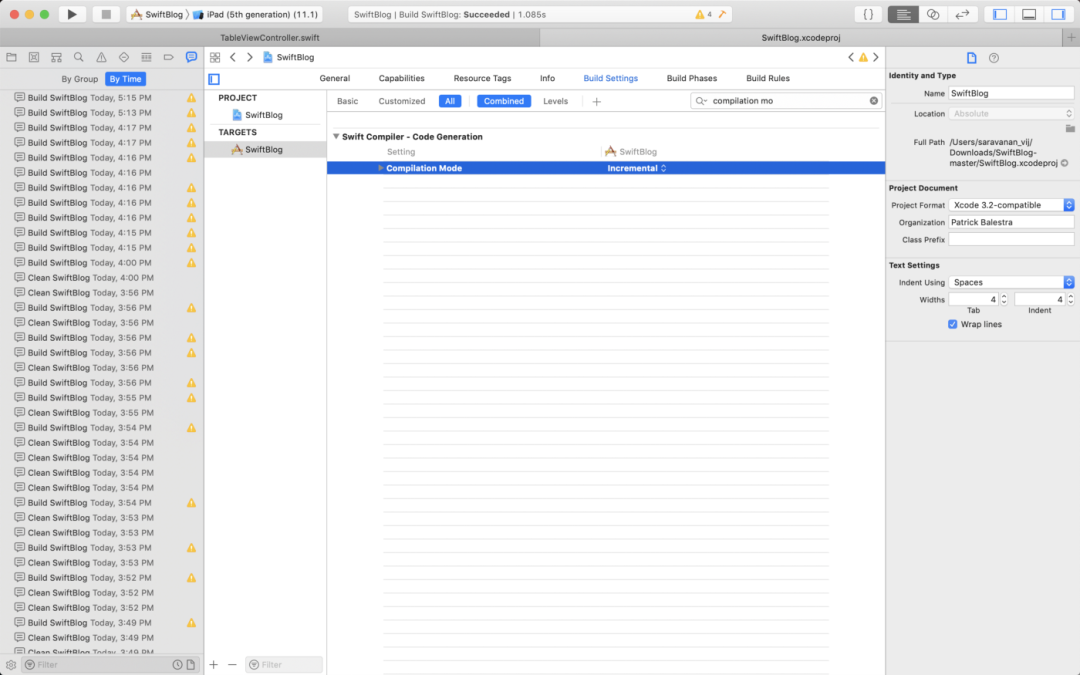This screenshot has width=1080, height=675.
Task: Open the Report navigator speech bubble icon
Action: click(191, 57)
